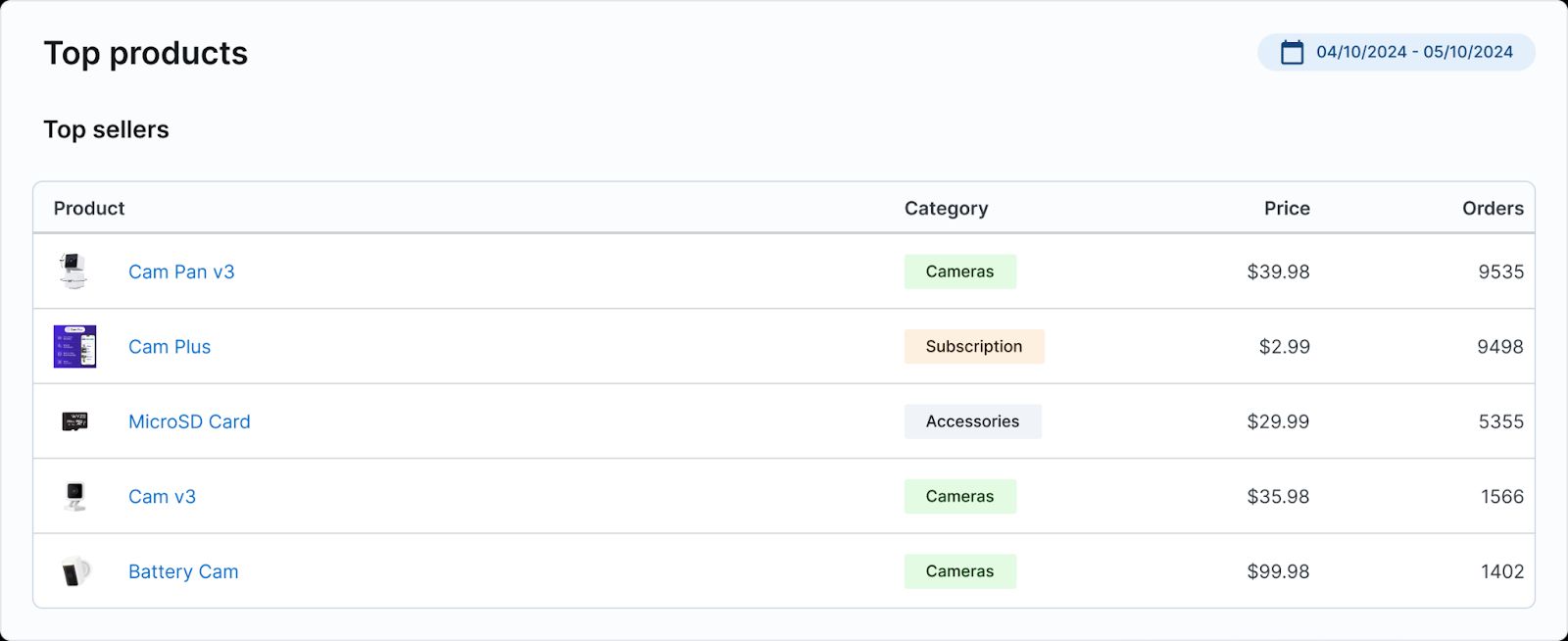Sort by the Orders column header
The width and height of the screenshot is (1568, 641).
(x=1492, y=208)
